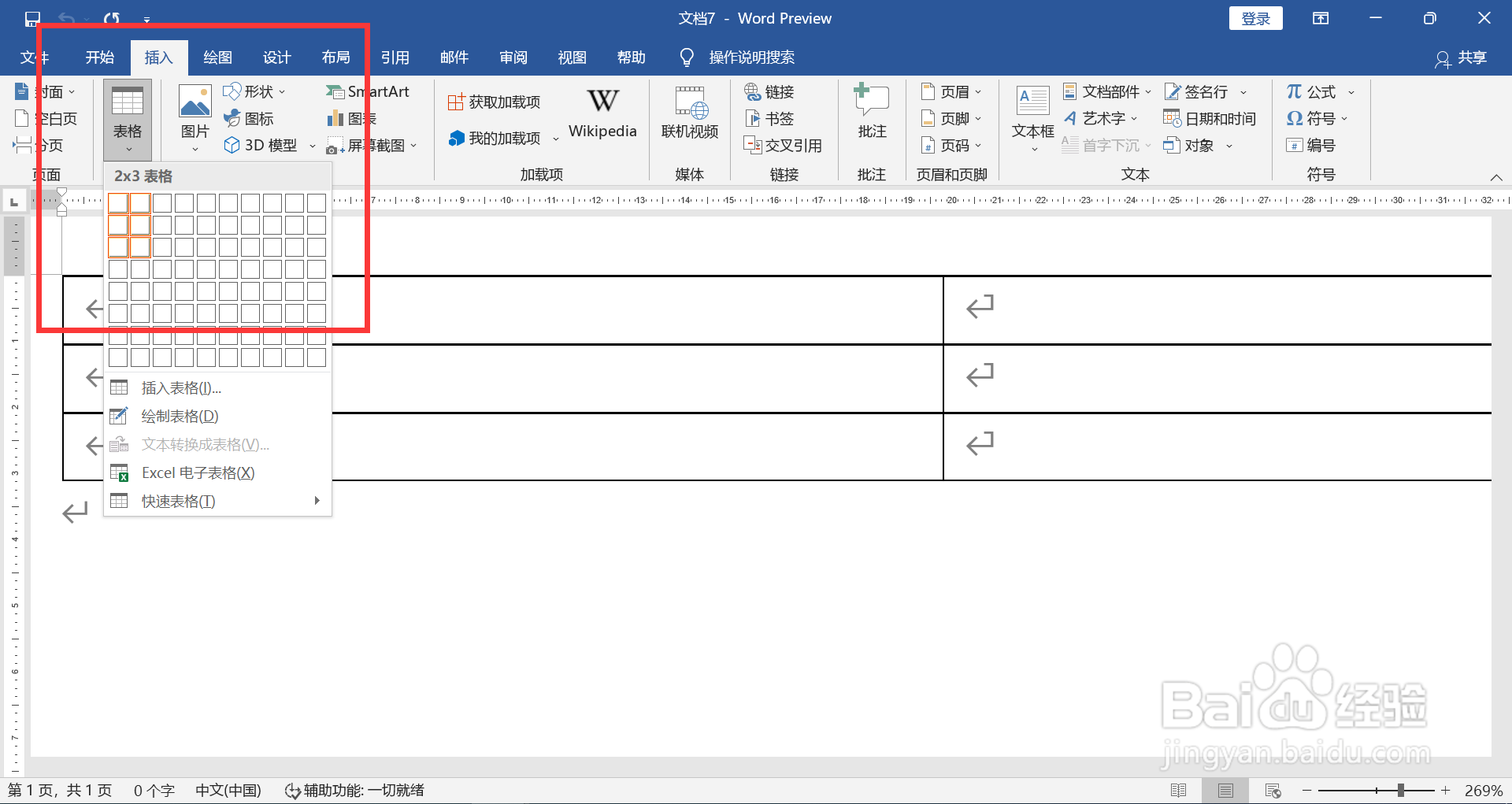Insert a text box (文本框)

(1032, 117)
